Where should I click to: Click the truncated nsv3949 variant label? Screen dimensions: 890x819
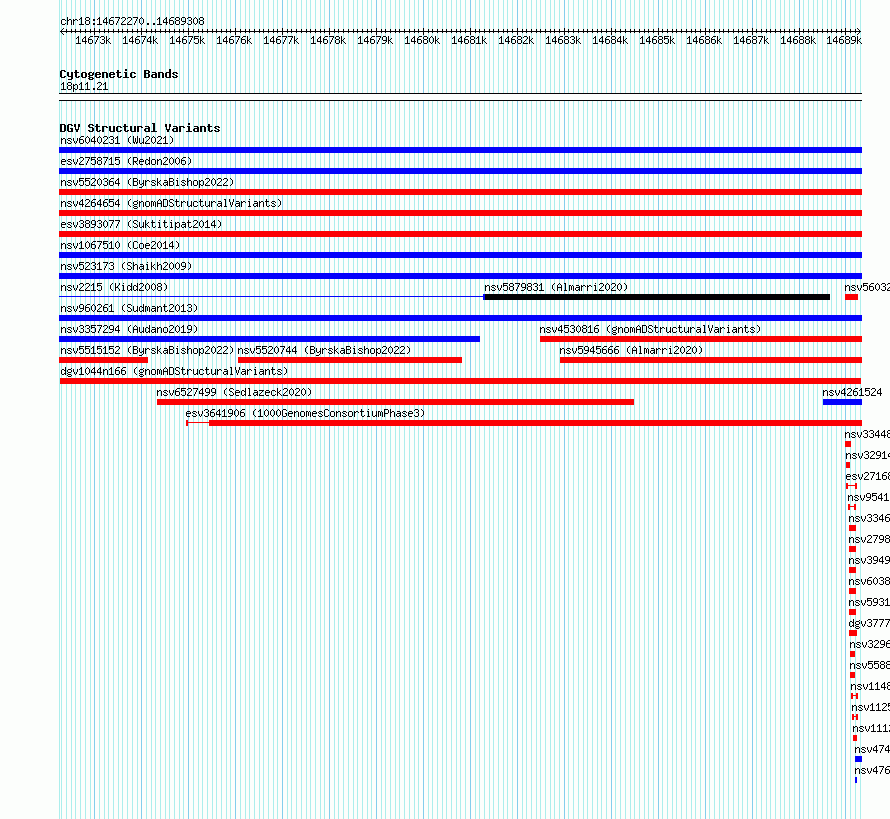click(x=869, y=560)
